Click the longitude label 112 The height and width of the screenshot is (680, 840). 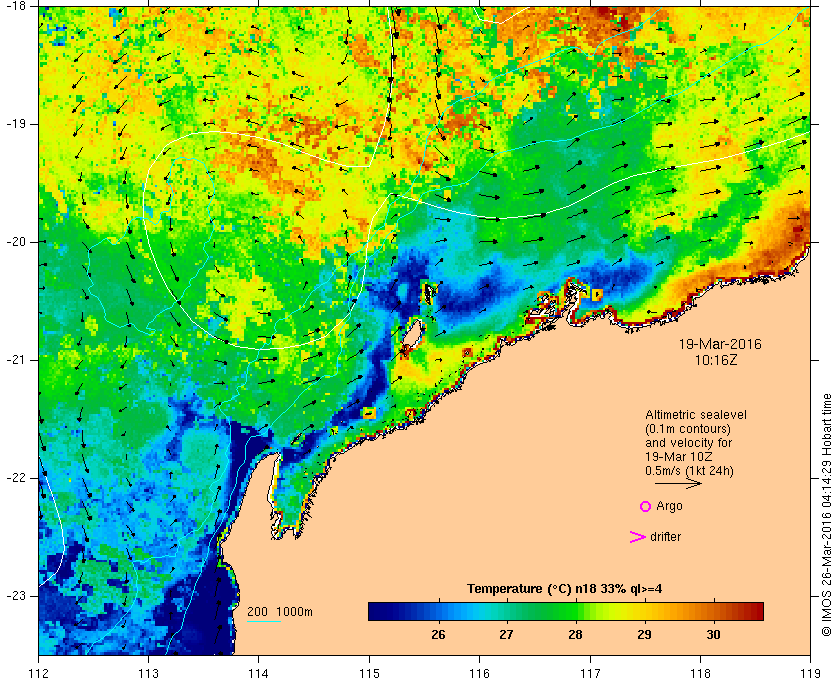pyautogui.click(x=38, y=673)
